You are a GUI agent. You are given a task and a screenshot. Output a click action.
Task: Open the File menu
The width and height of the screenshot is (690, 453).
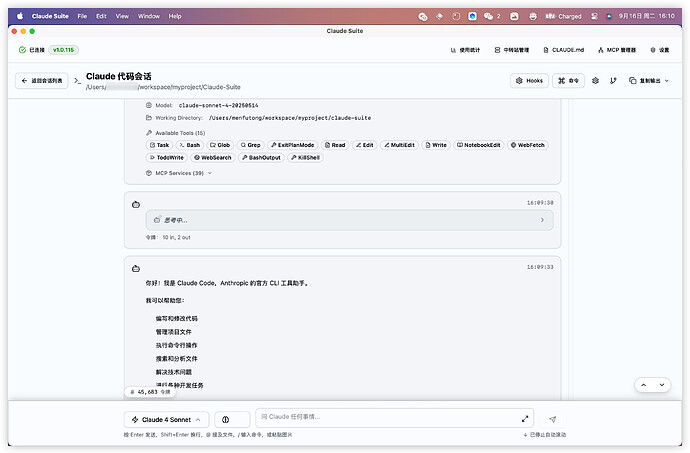[x=82, y=16]
